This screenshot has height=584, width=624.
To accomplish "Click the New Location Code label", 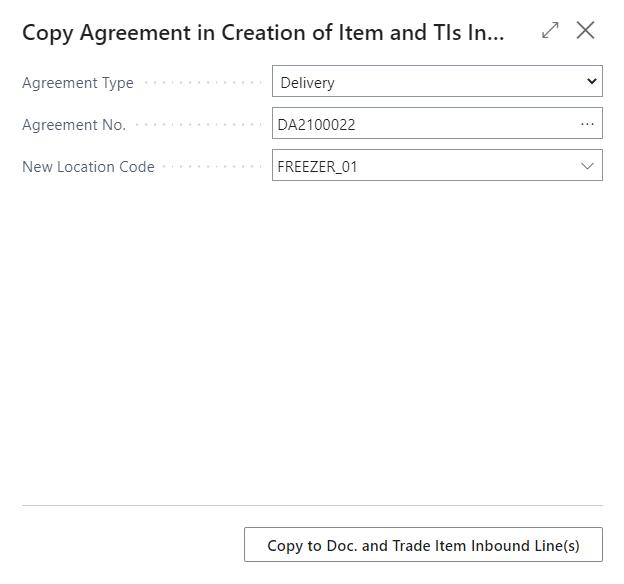I will click(88, 167).
